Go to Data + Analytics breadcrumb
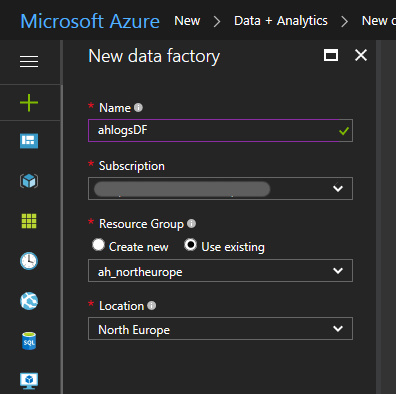396x394 pixels. (x=281, y=21)
